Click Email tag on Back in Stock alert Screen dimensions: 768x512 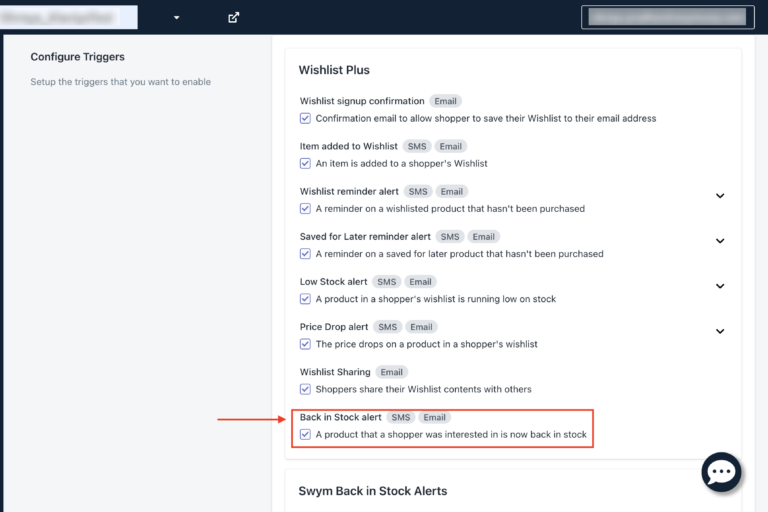[434, 417]
